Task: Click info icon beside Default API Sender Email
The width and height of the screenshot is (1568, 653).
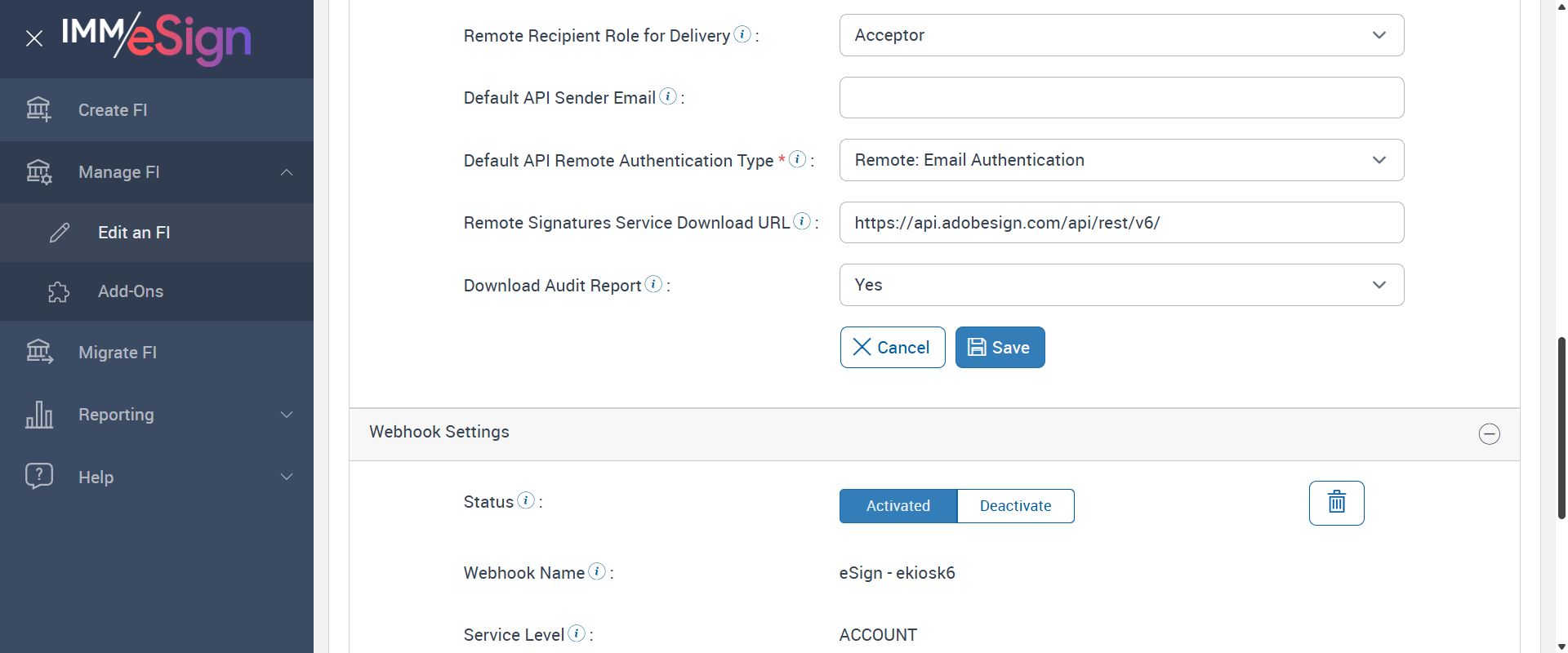Action: click(x=668, y=96)
